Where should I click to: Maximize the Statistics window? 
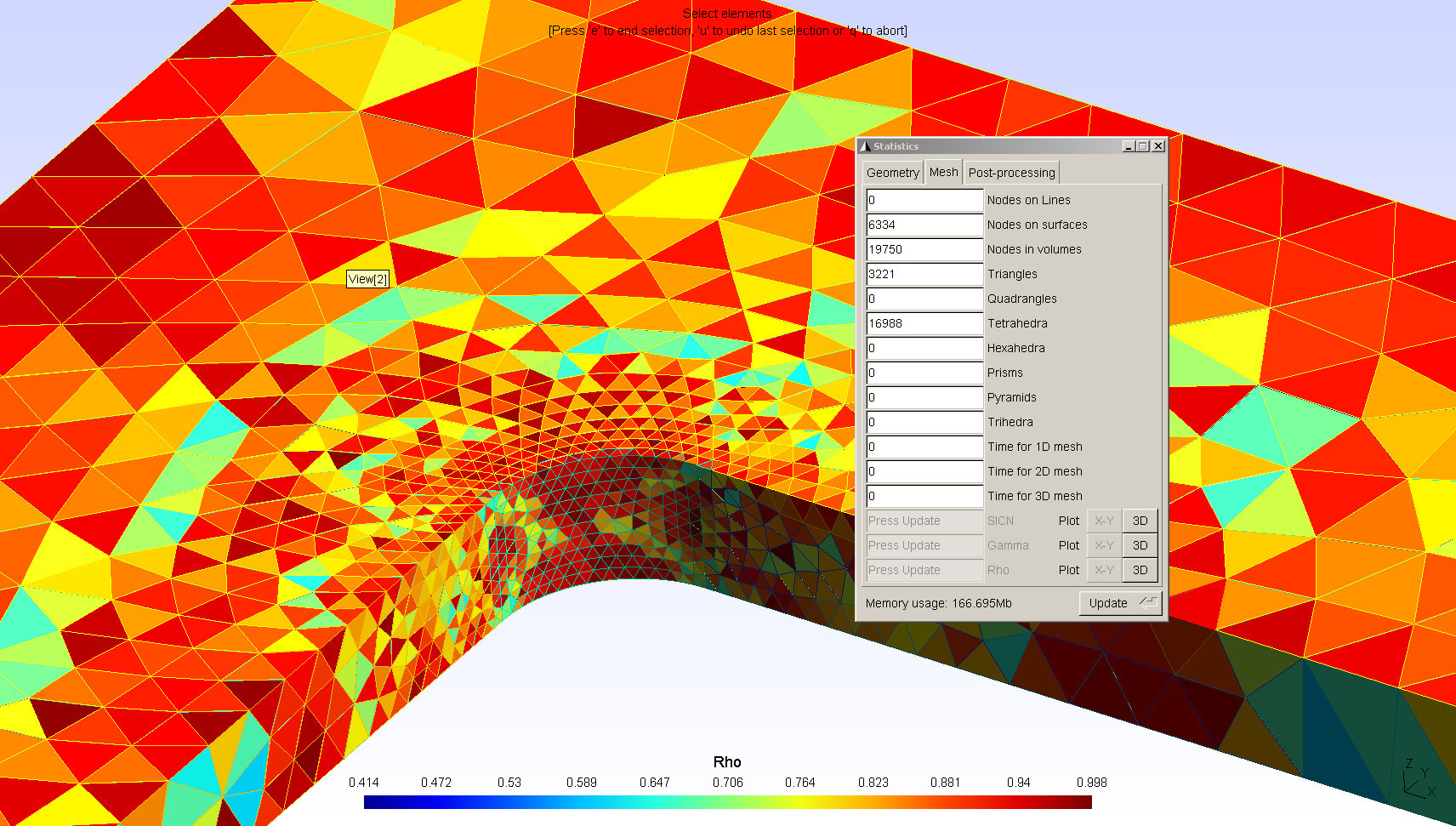[x=1143, y=146]
